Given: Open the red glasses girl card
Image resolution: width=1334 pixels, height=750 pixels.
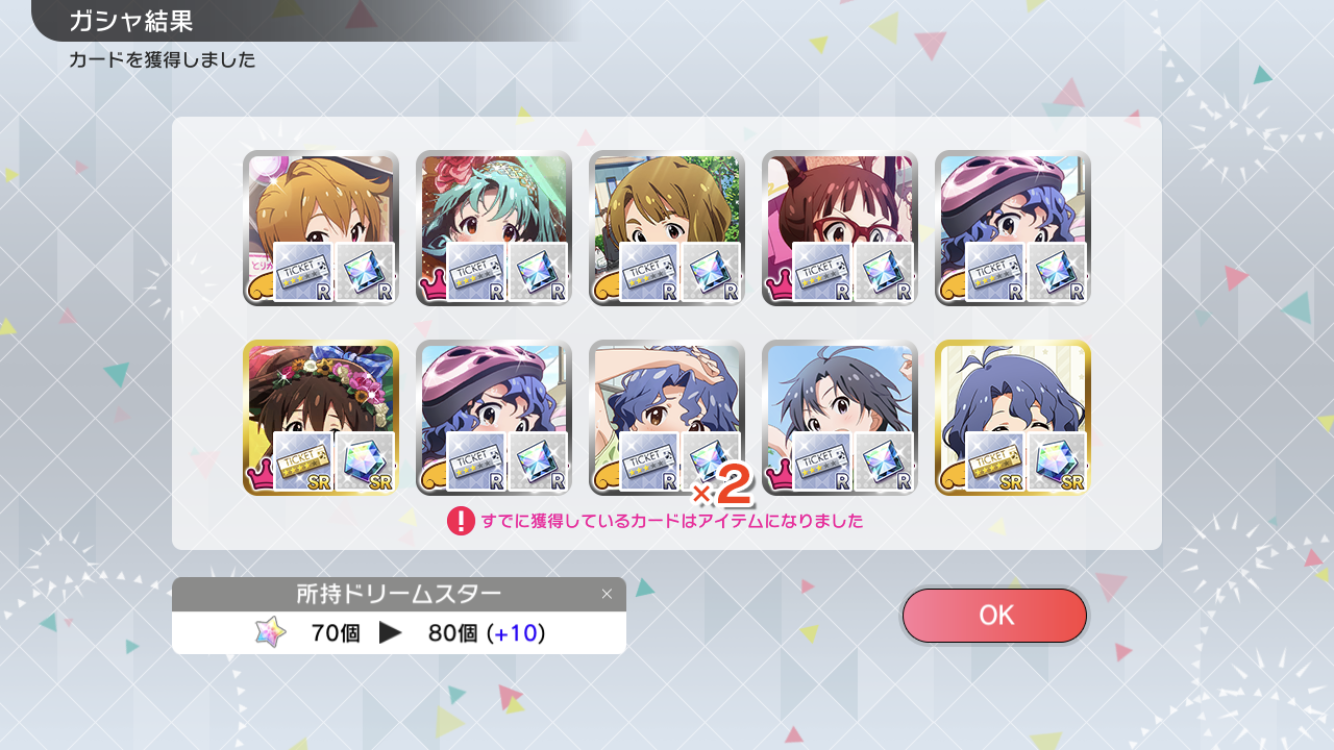Looking at the screenshot, I should point(840,229).
